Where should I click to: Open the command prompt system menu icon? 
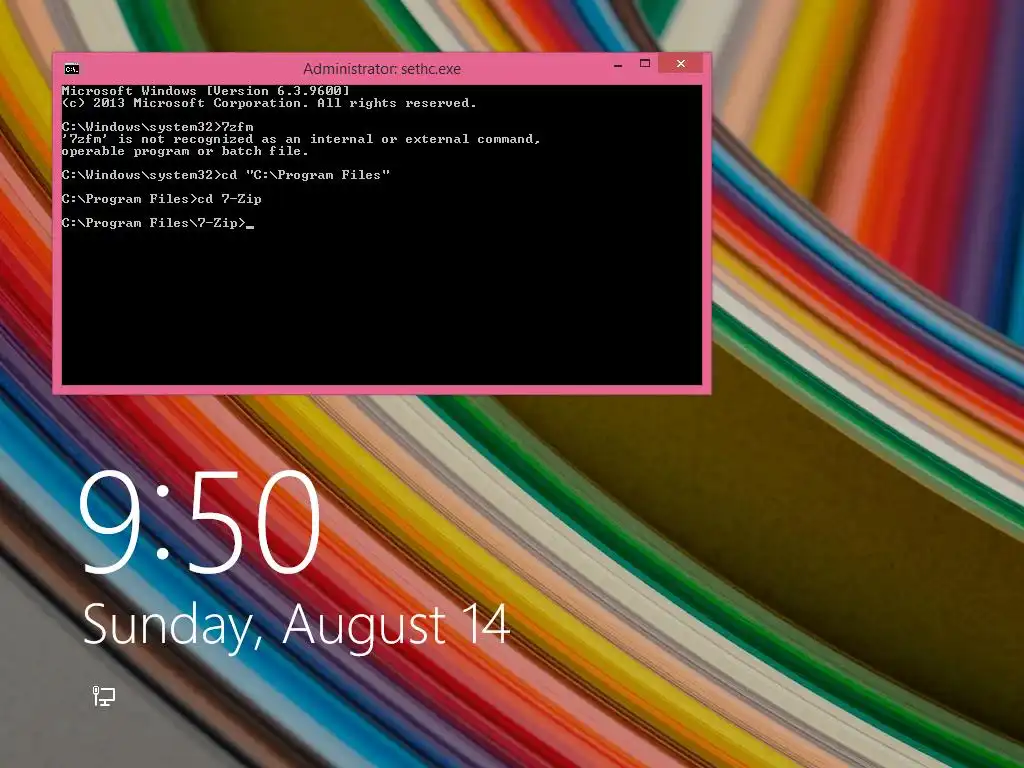click(72, 69)
